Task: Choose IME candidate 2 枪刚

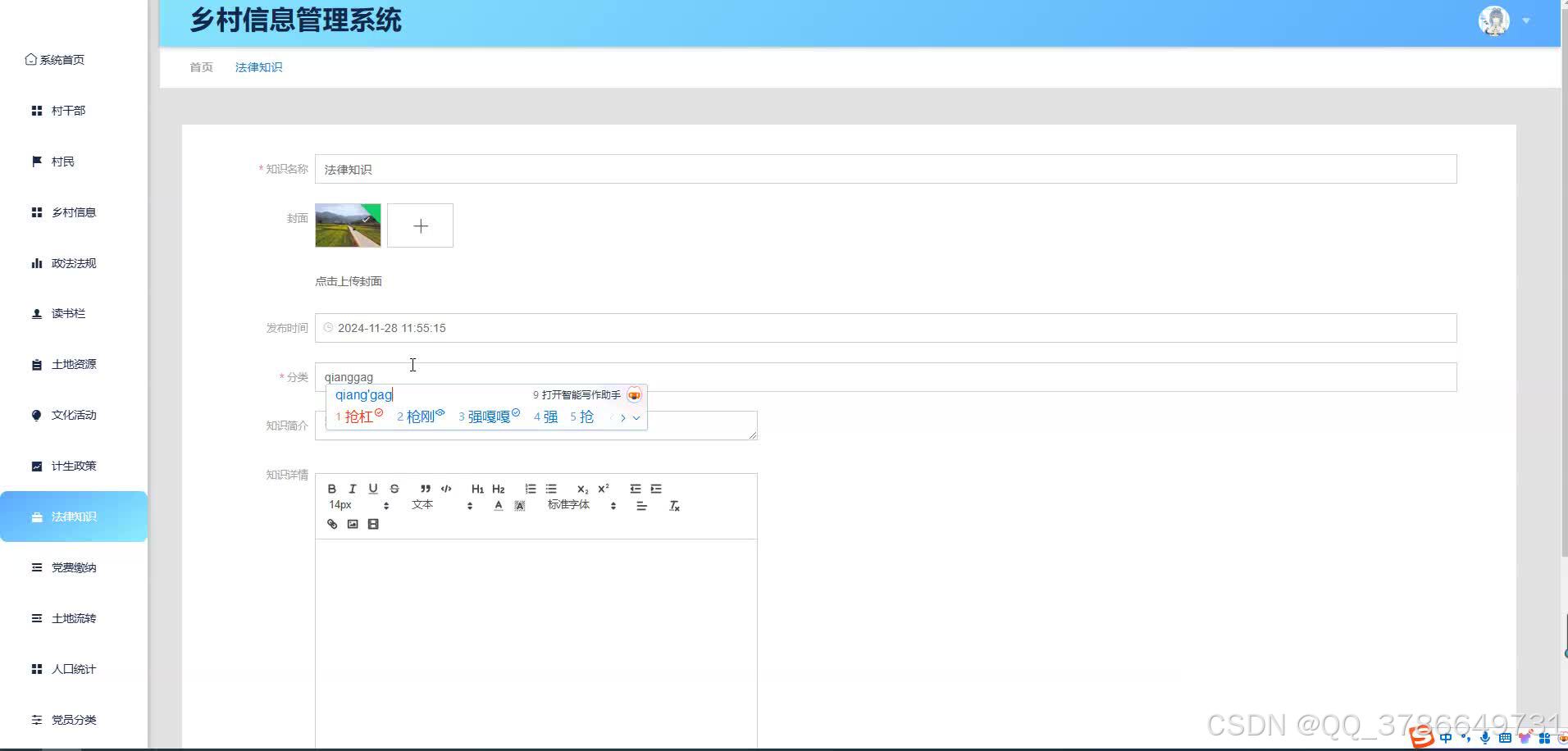Action: click(x=421, y=416)
